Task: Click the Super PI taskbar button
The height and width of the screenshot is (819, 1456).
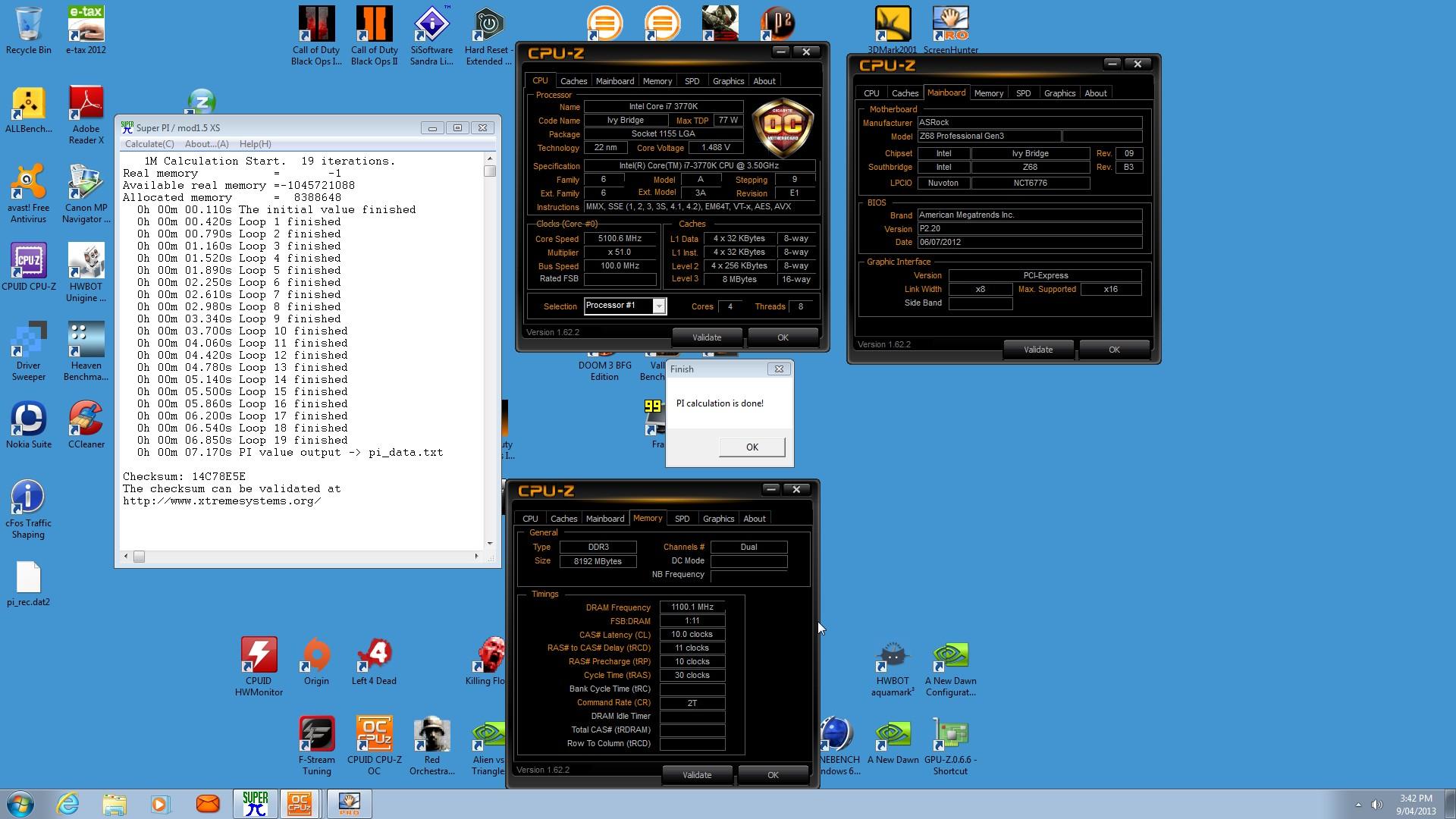Action: pos(256,803)
